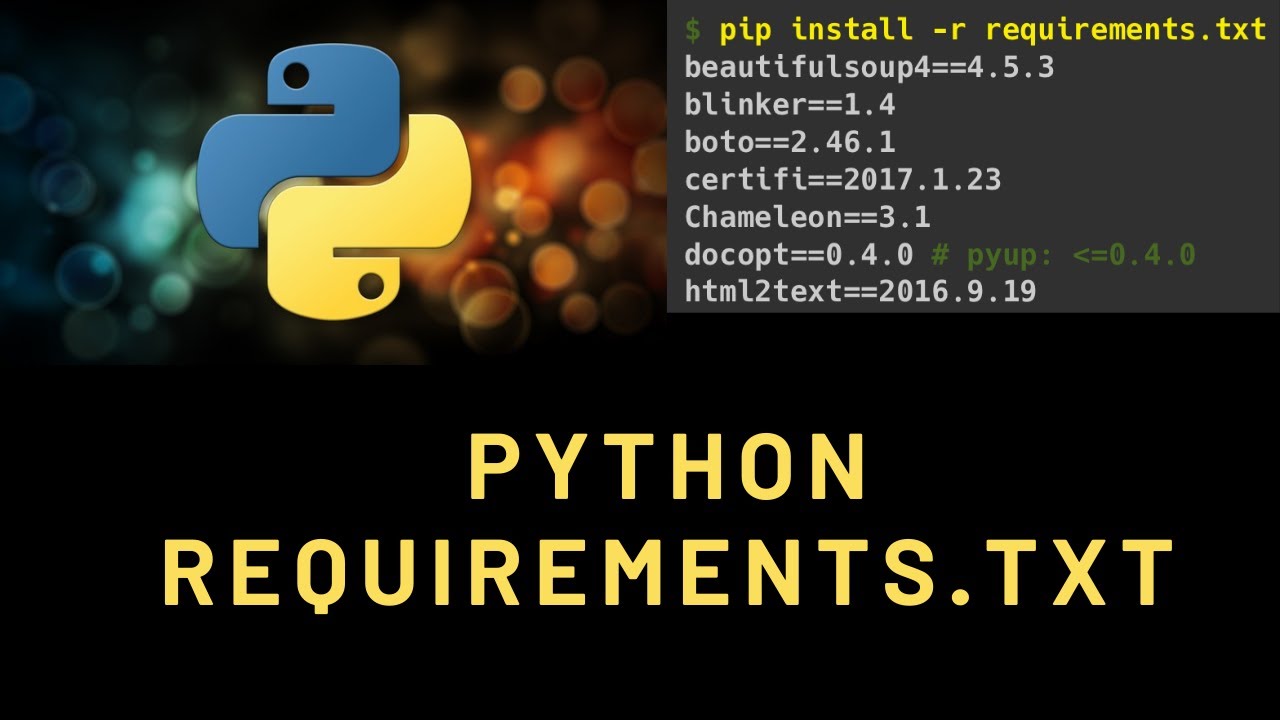Viewport: 1280px width, 720px height.
Task: Click the "REQUIREMENTS.TXT" title text
Action: coord(668,573)
